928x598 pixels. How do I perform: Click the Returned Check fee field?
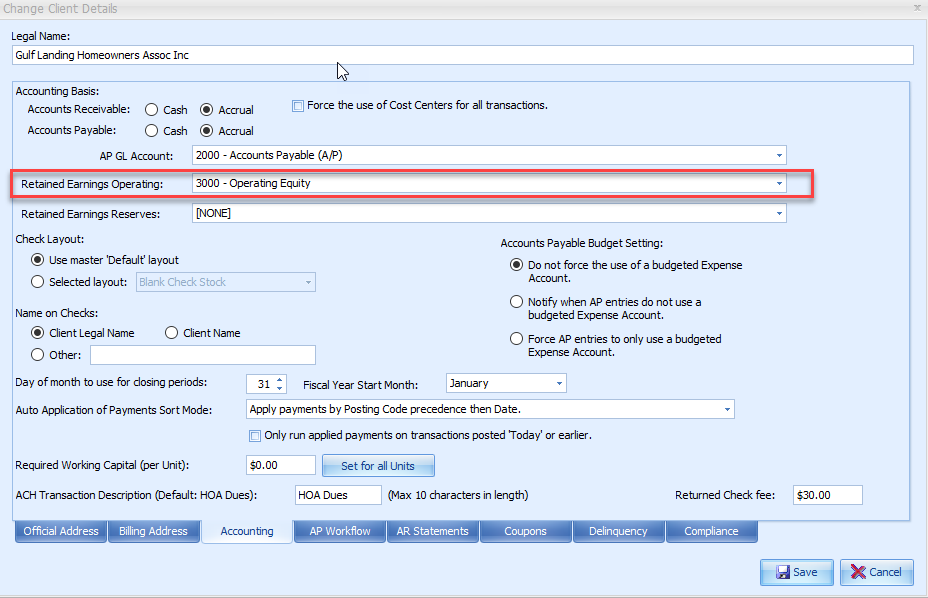(826, 495)
